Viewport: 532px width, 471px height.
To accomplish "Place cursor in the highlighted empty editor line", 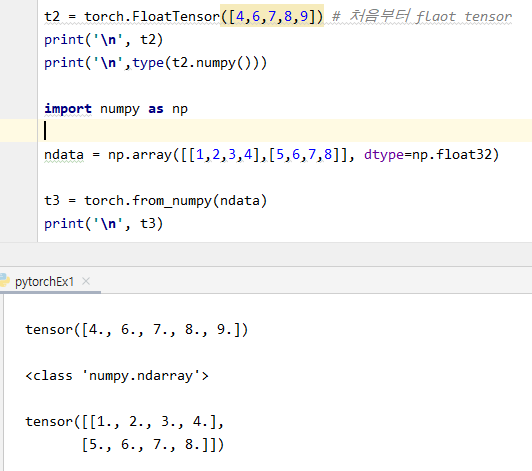I will point(284,131).
